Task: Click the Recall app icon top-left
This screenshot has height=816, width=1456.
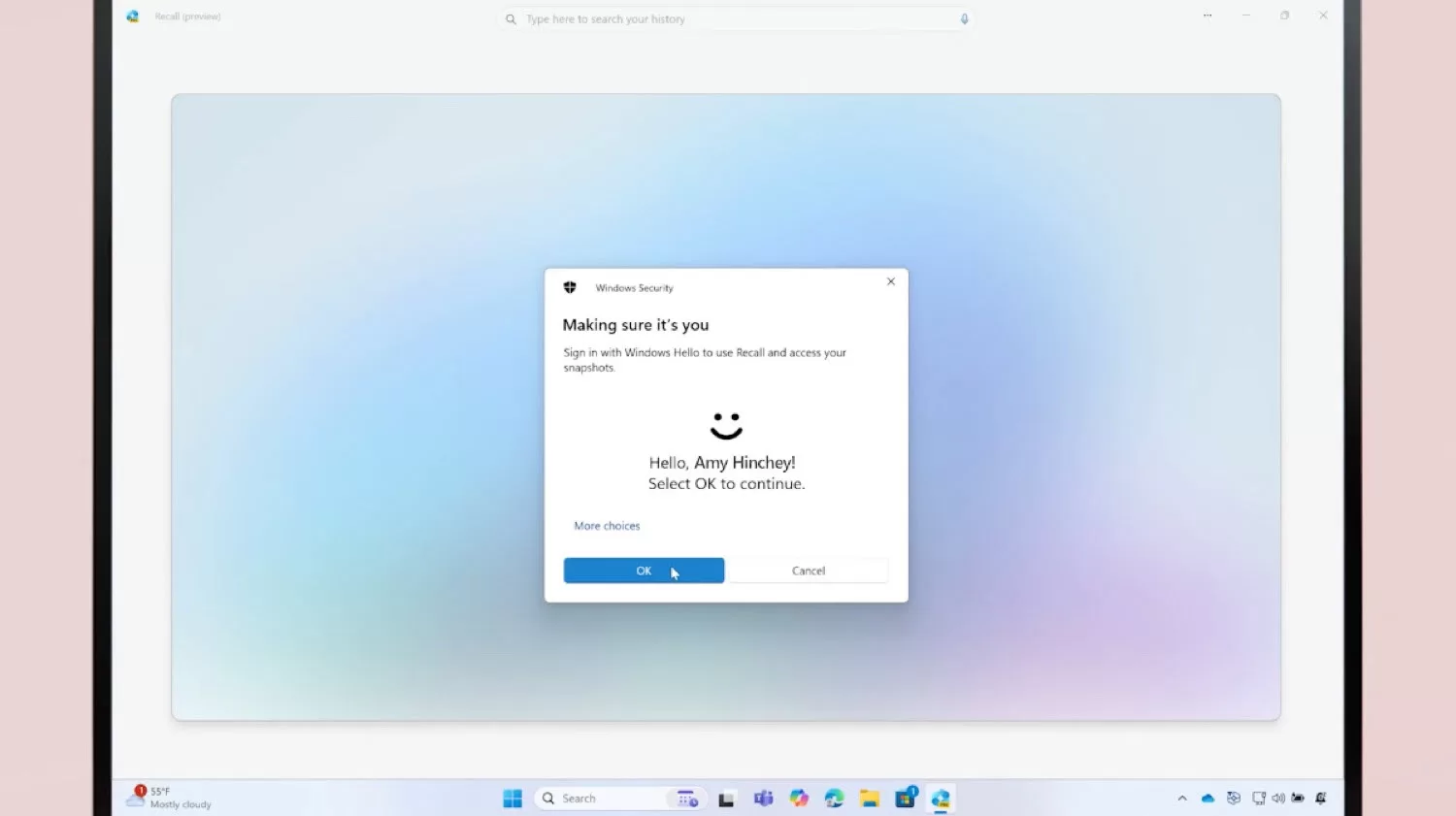Action: click(132, 16)
